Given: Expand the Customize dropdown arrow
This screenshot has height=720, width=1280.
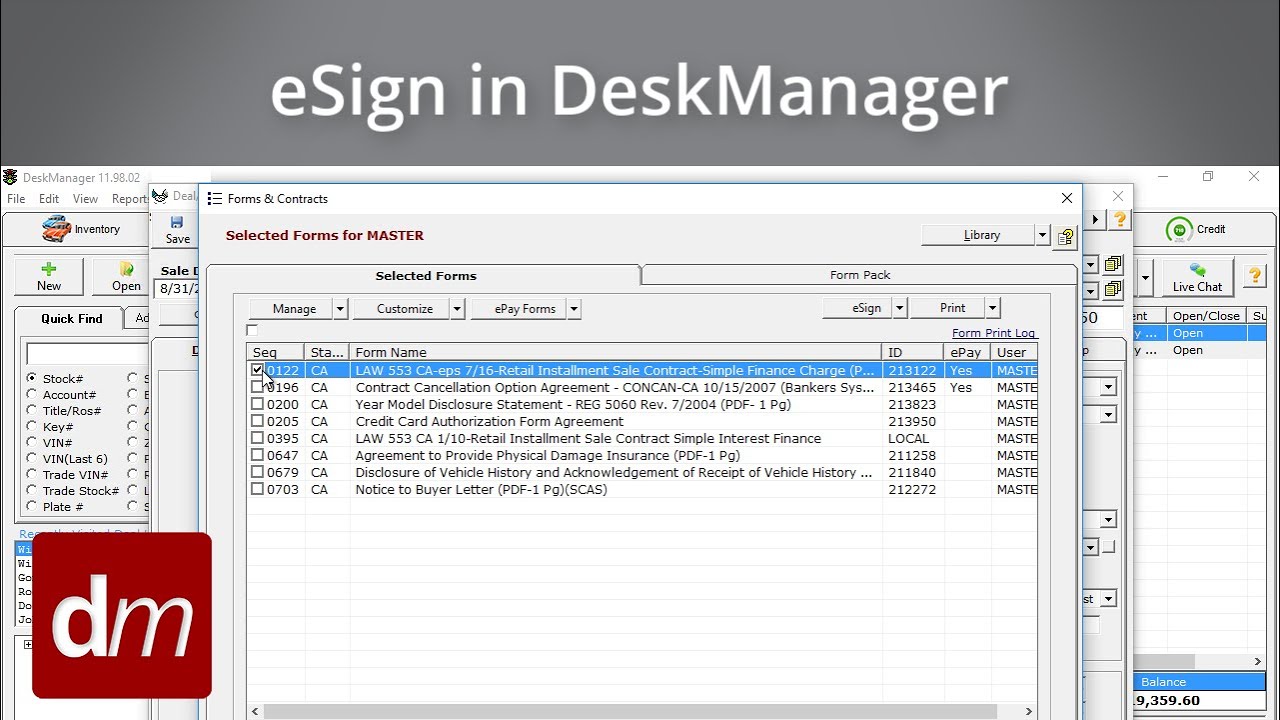Looking at the screenshot, I should pyautogui.click(x=457, y=309).
